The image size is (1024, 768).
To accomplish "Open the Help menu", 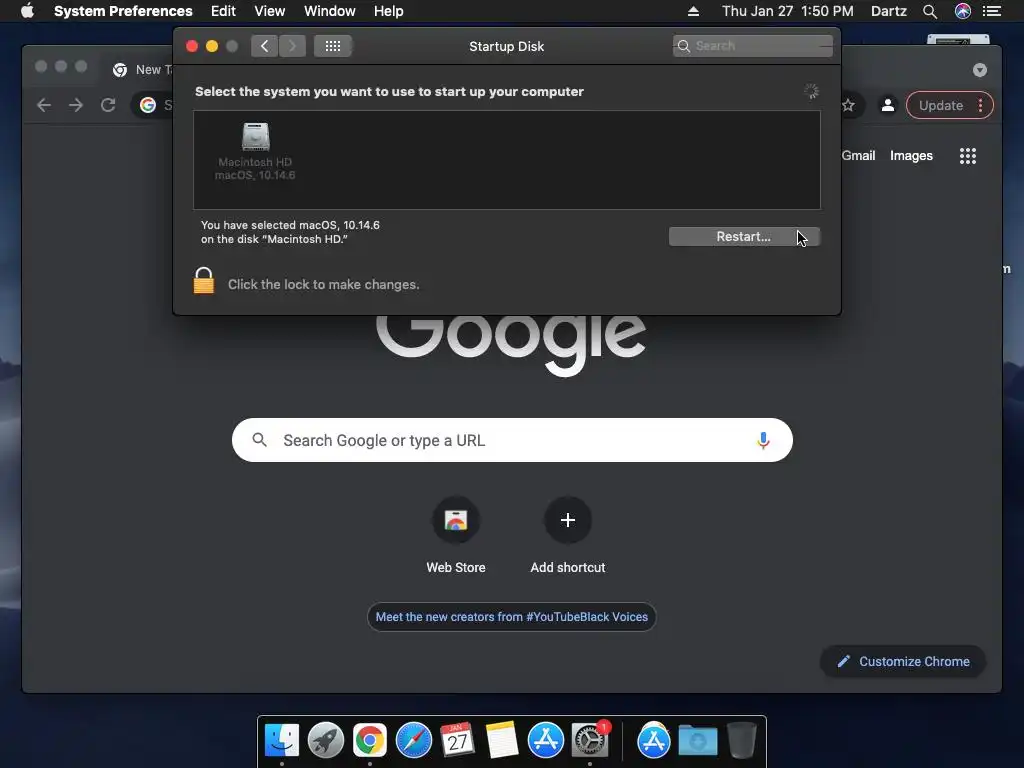I will coord(389,11).
